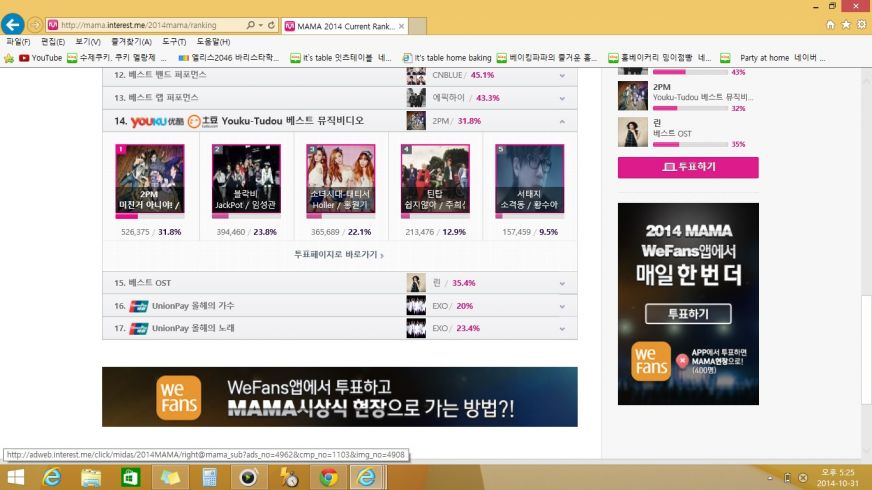Select the 블락비 JackPot thumbnail
The height and width of the screenshot is (490, 872).
tap(246, 179)
